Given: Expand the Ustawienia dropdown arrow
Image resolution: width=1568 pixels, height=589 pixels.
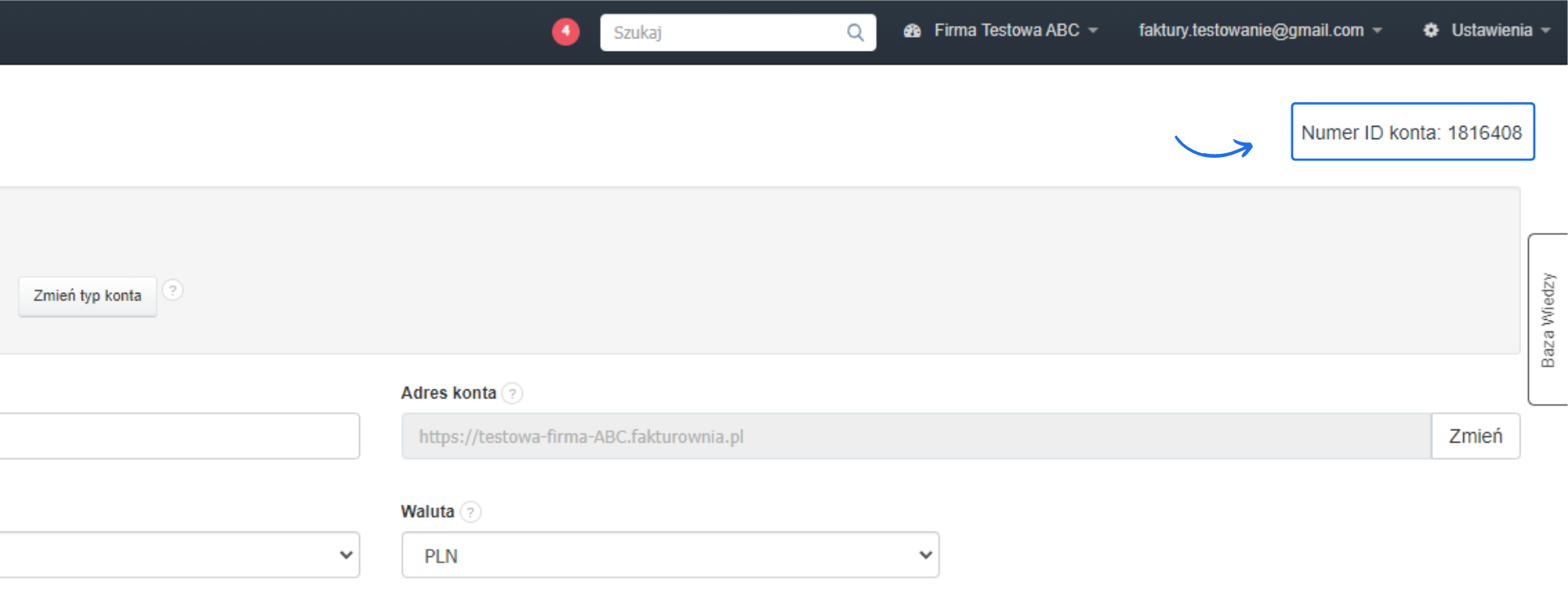Looking at the screenshot, I should point(1546,30).
